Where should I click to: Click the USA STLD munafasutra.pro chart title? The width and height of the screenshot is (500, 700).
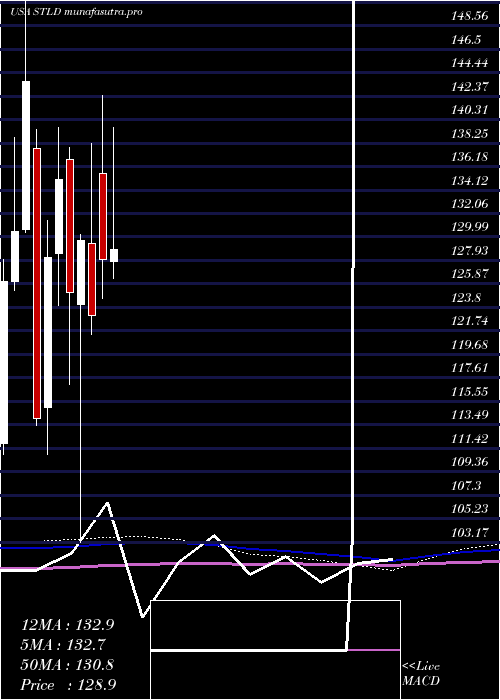point(76,12)
